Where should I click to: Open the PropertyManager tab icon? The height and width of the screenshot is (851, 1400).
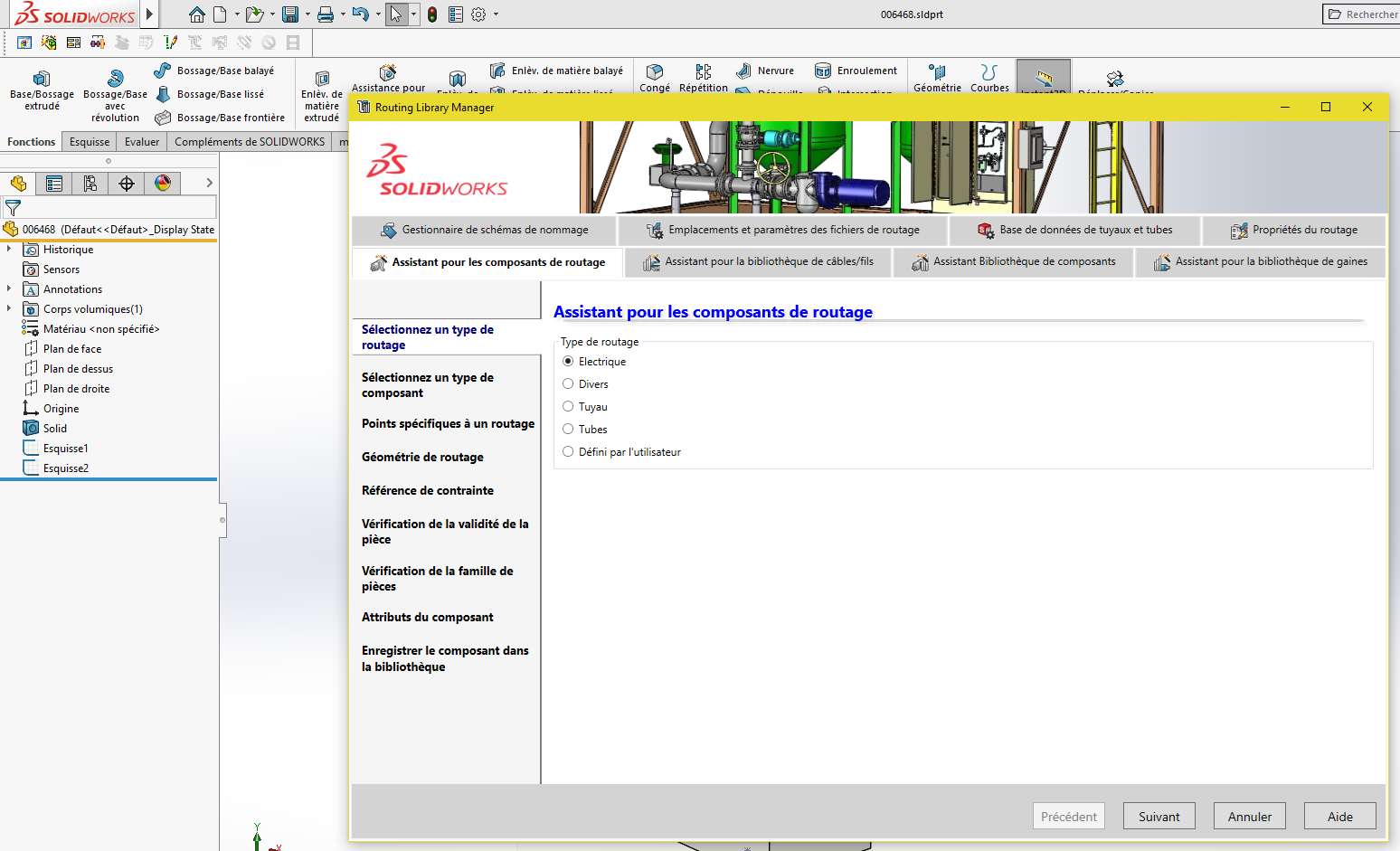(x=54, y=183)
